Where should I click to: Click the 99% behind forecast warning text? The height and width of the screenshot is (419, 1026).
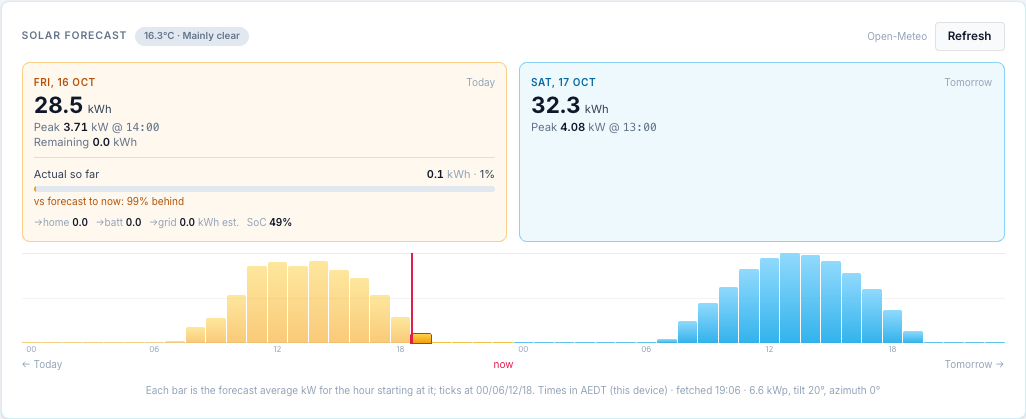[x=109, y=201]
